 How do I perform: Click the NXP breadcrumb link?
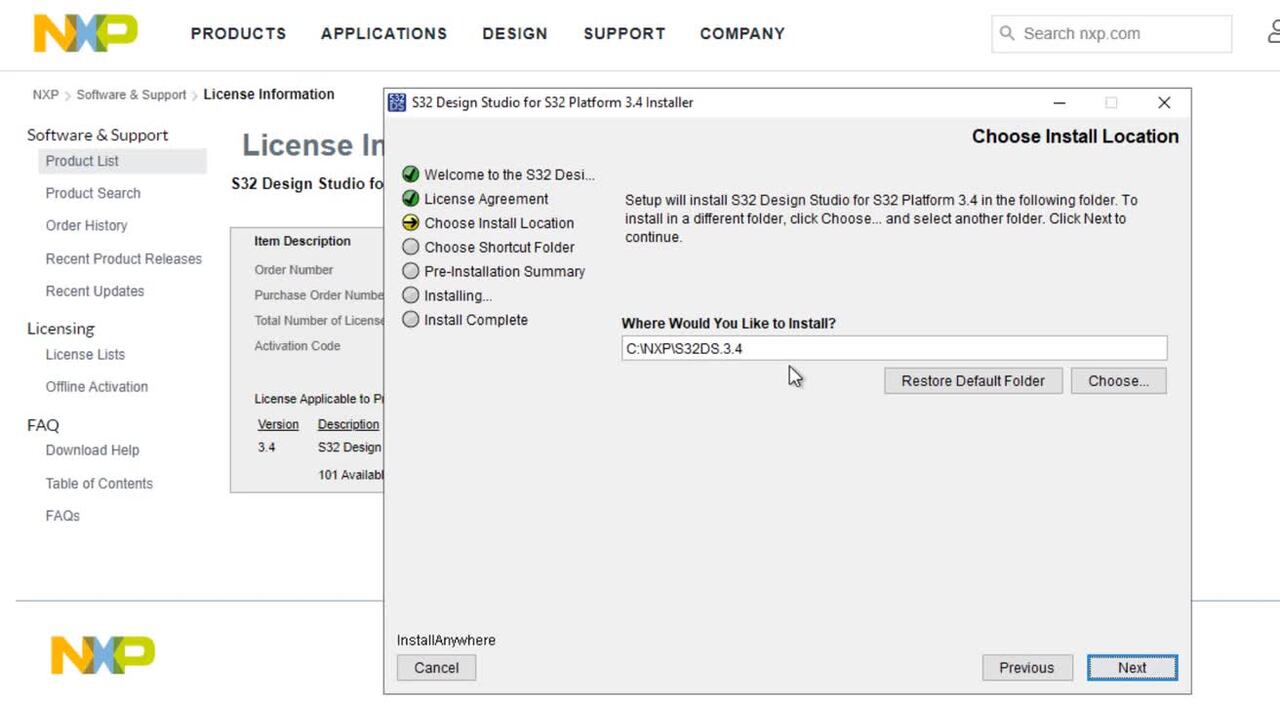tap(45, 95)
